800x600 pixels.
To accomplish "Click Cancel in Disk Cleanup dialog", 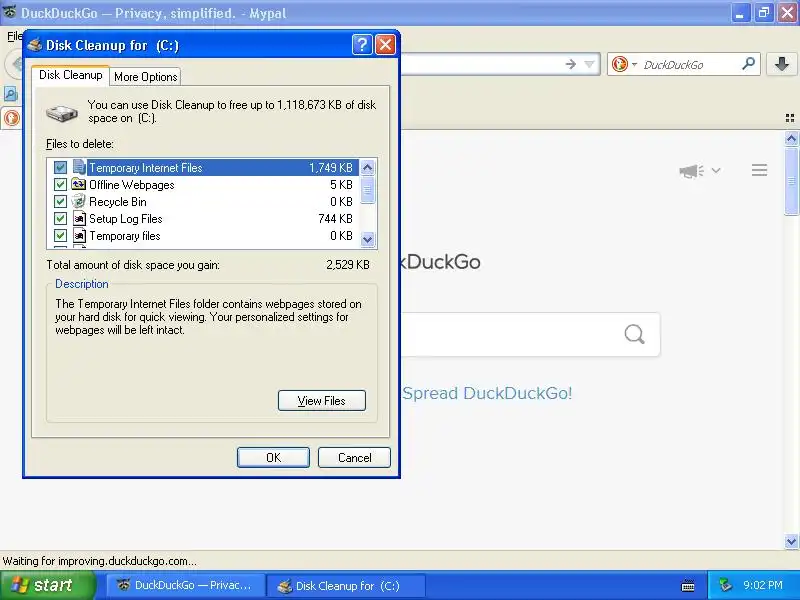I will click(x=355, y=457).
